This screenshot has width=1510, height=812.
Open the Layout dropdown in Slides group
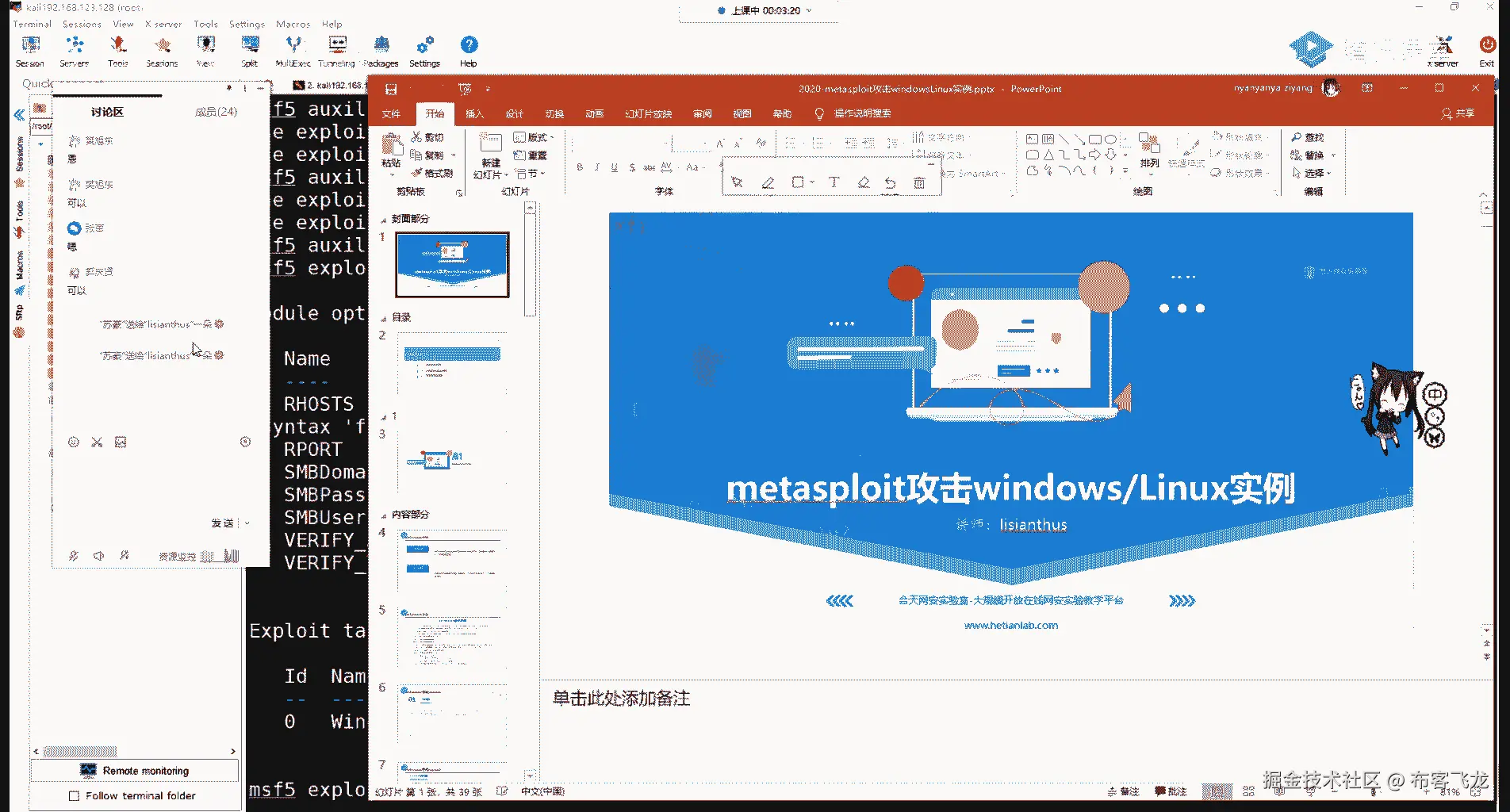click(534, 137)
